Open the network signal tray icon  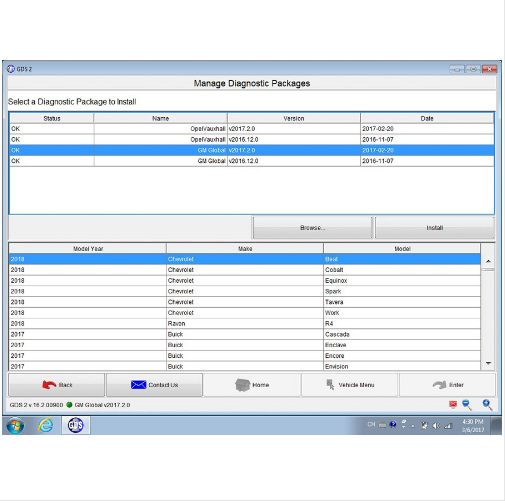(448, 426)
